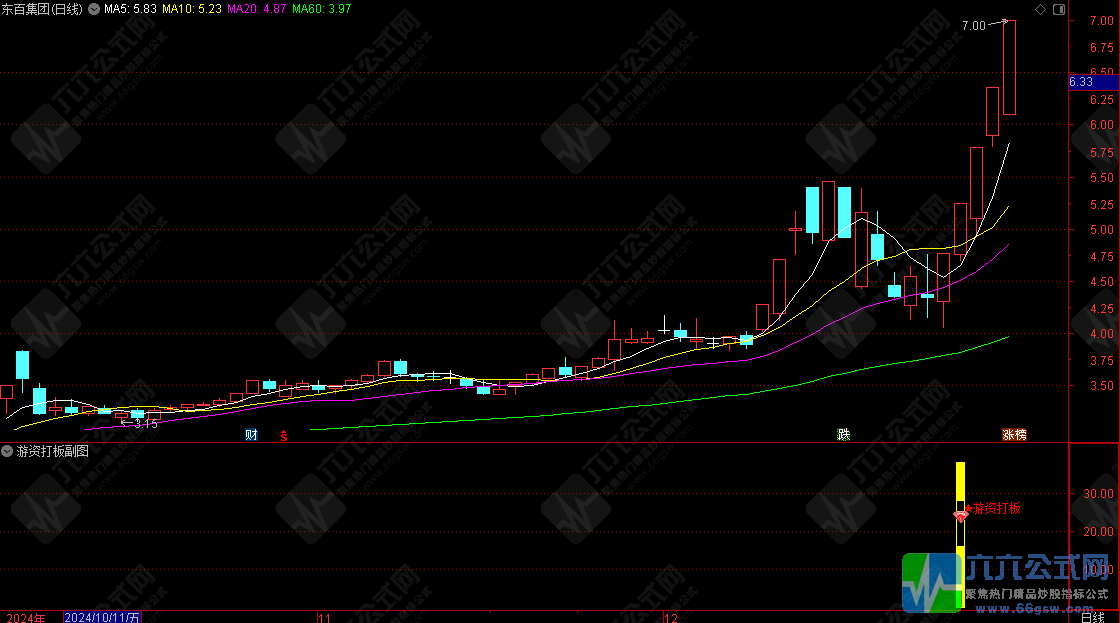Image resolution: width=1120 pixels, height=623 pixels.
Task: Click the red $ marker icon
Action: [x=283, y=435]
